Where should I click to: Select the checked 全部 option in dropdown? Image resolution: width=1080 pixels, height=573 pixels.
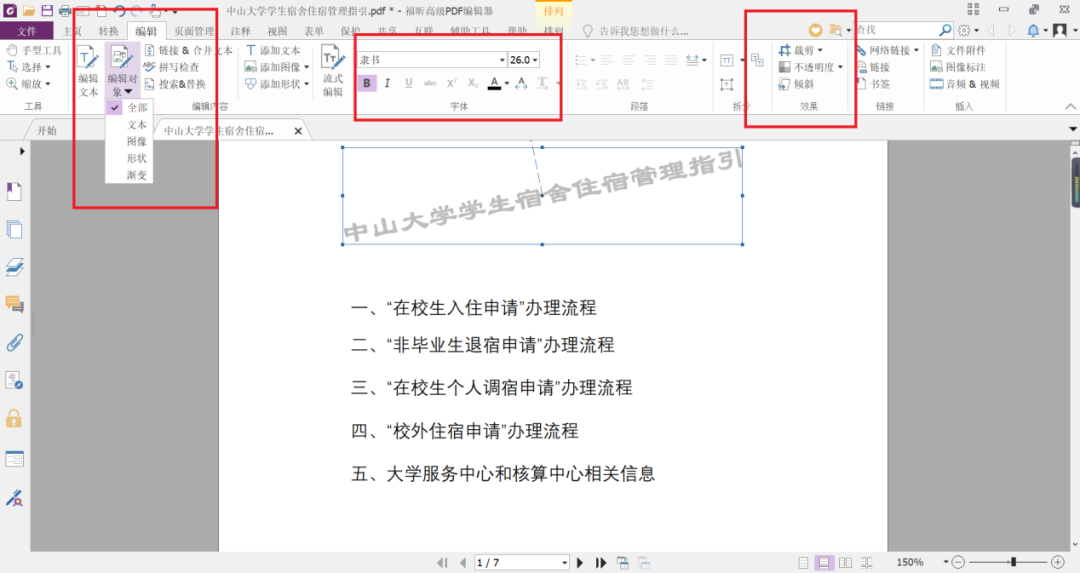(x=129, y=107)
